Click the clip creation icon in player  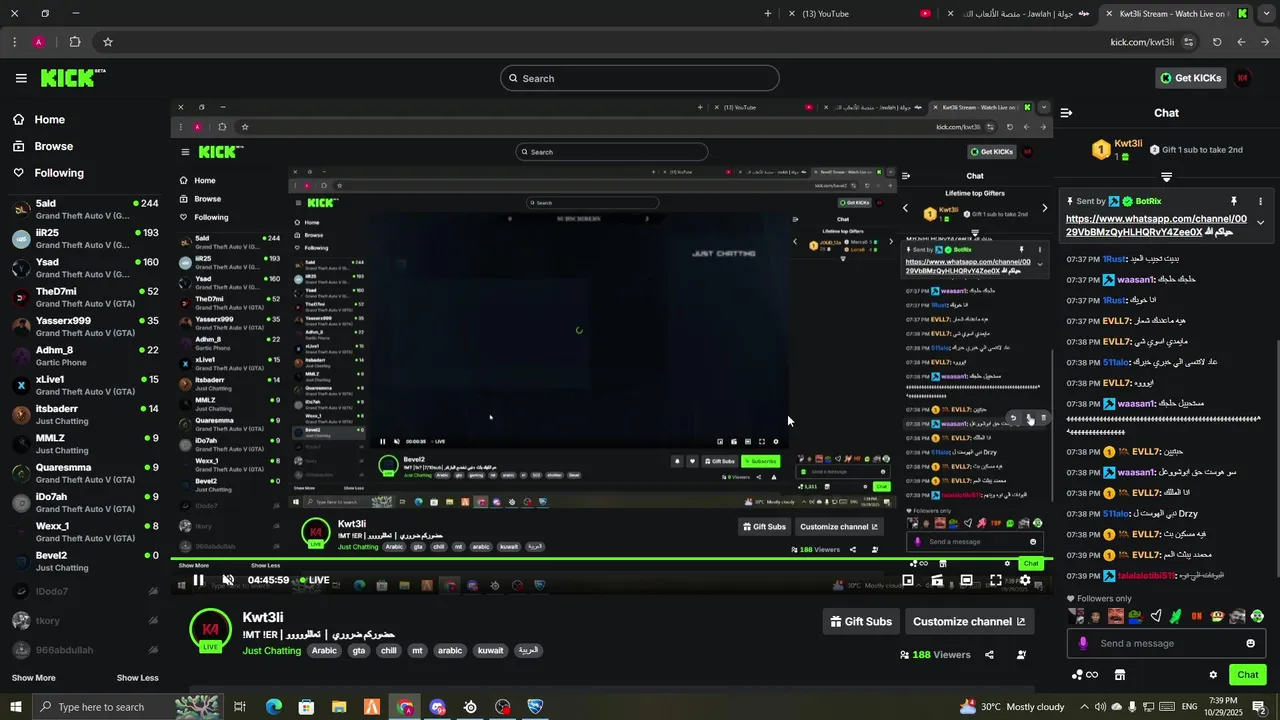[x=937, y=580]
